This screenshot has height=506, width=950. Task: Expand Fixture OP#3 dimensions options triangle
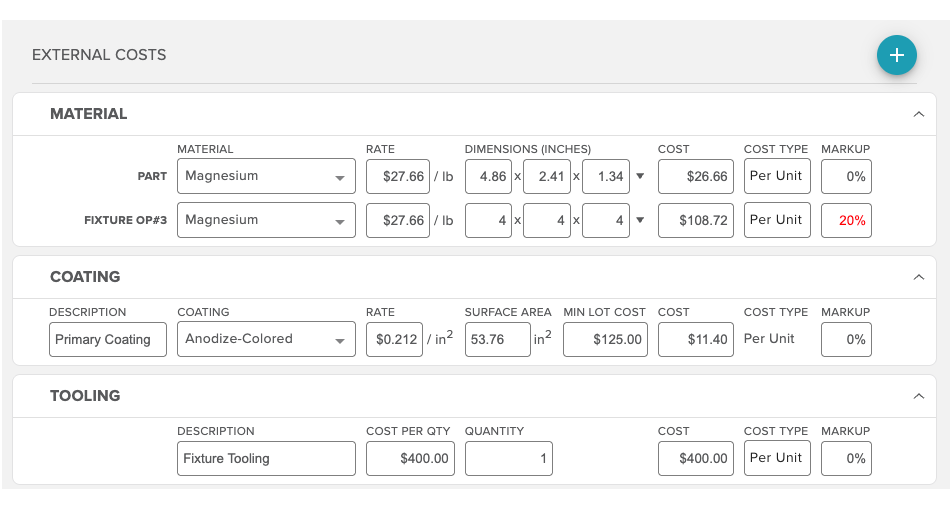tap(640, 221)
